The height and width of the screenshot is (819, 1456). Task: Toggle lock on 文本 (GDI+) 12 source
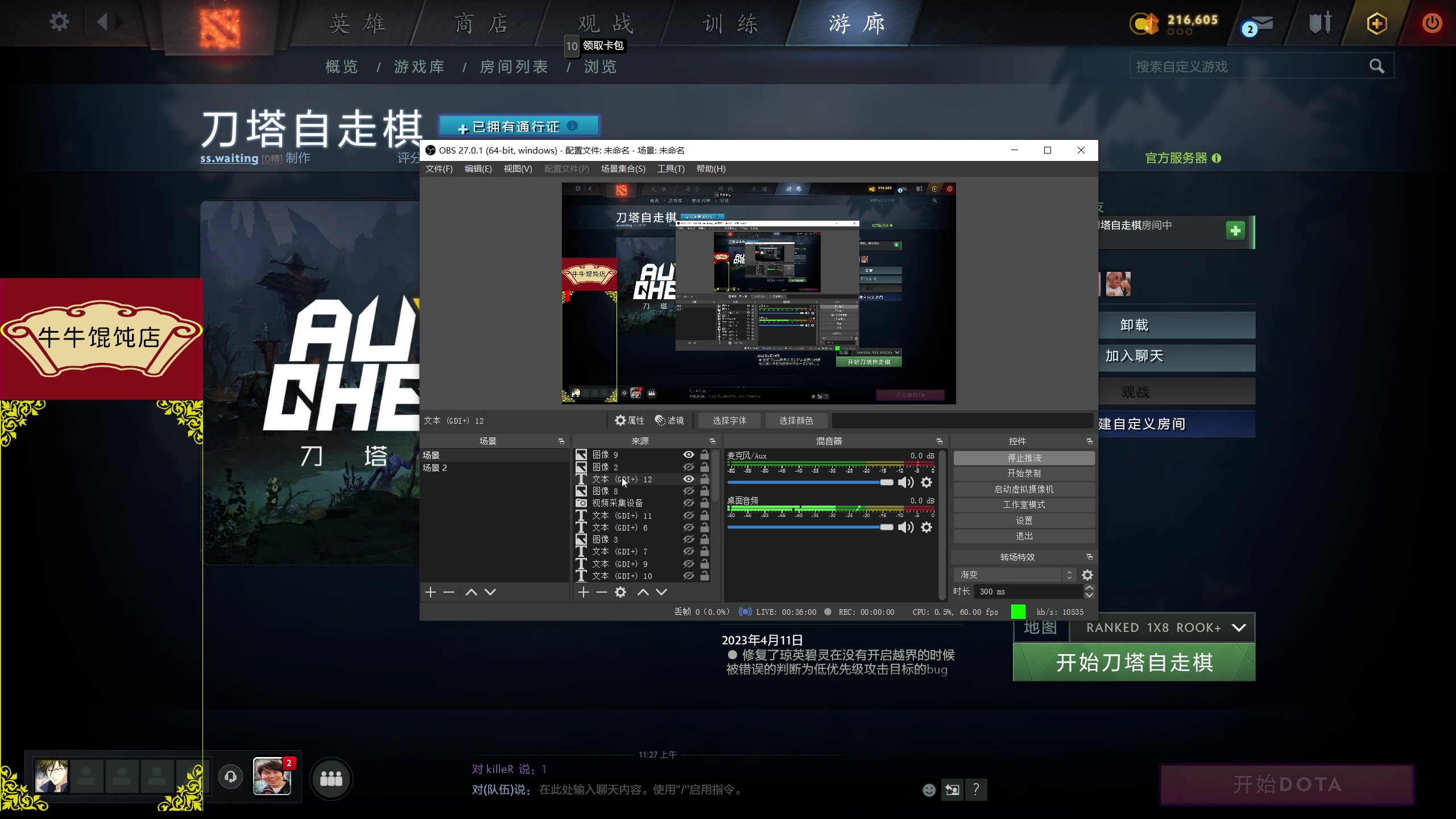click(x=705, y=479)
